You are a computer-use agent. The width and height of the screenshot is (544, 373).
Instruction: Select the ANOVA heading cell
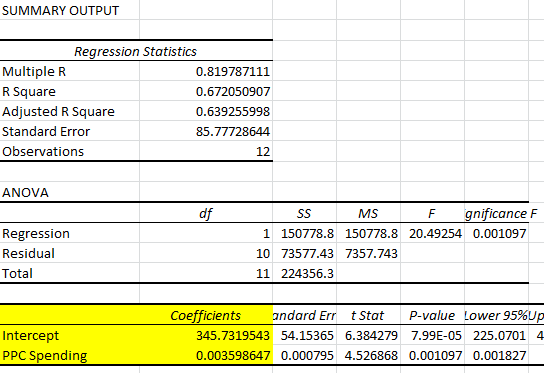pyautogui.click(x=69, y=192)
